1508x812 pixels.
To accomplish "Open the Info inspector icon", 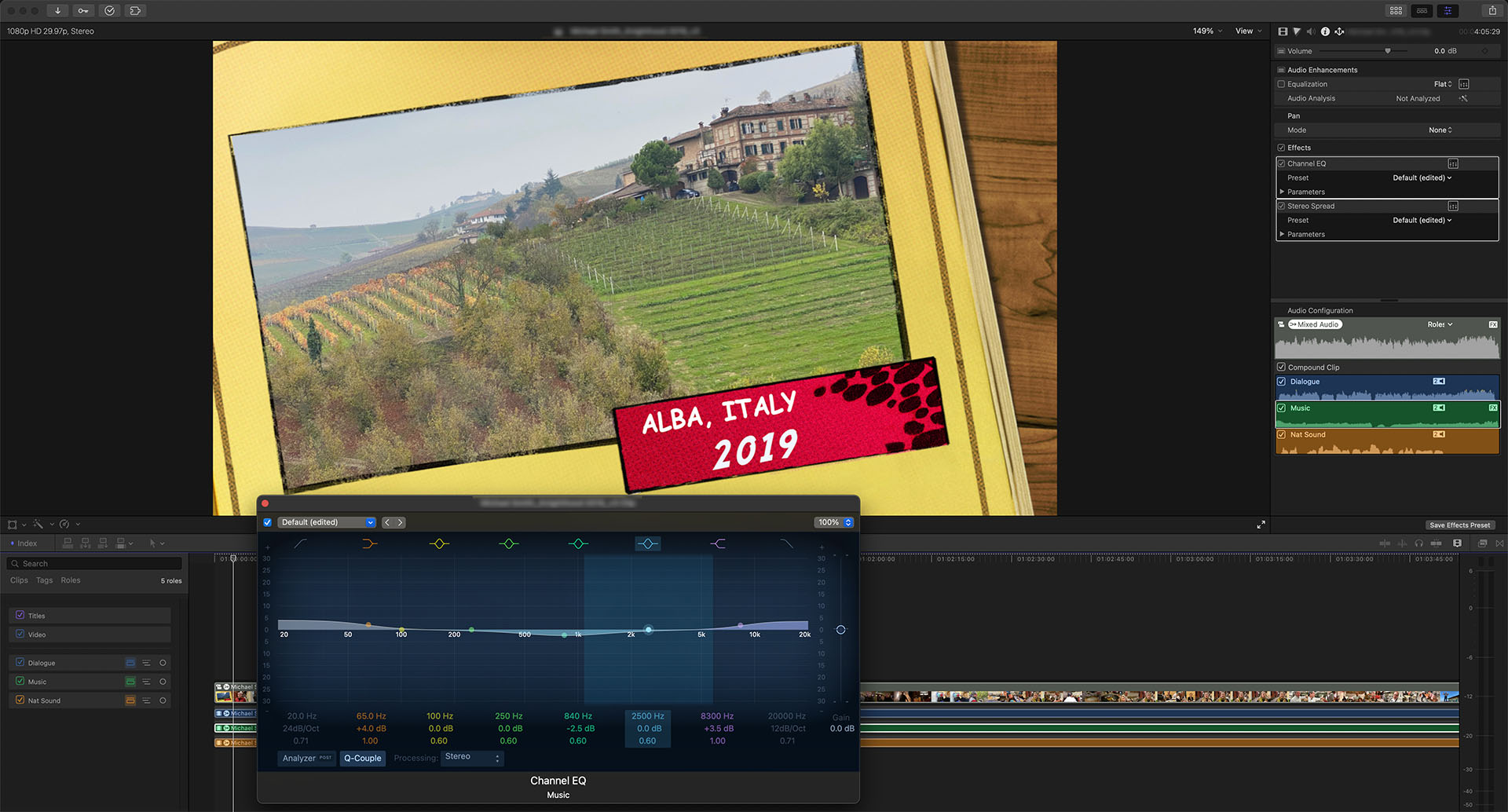I will (1325, 31).
